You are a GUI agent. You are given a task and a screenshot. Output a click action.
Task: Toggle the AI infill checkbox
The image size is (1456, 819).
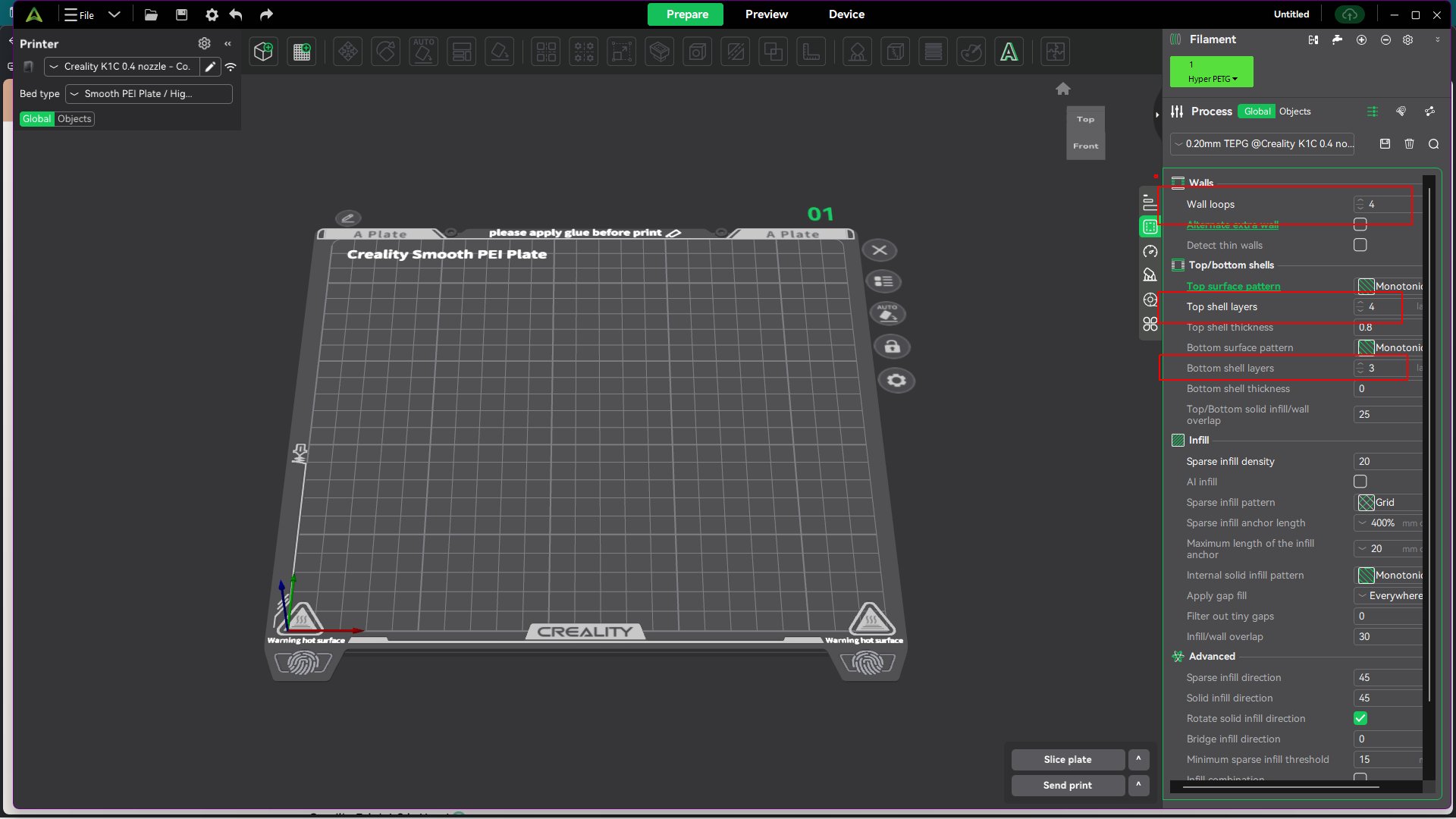point(1360,482)
